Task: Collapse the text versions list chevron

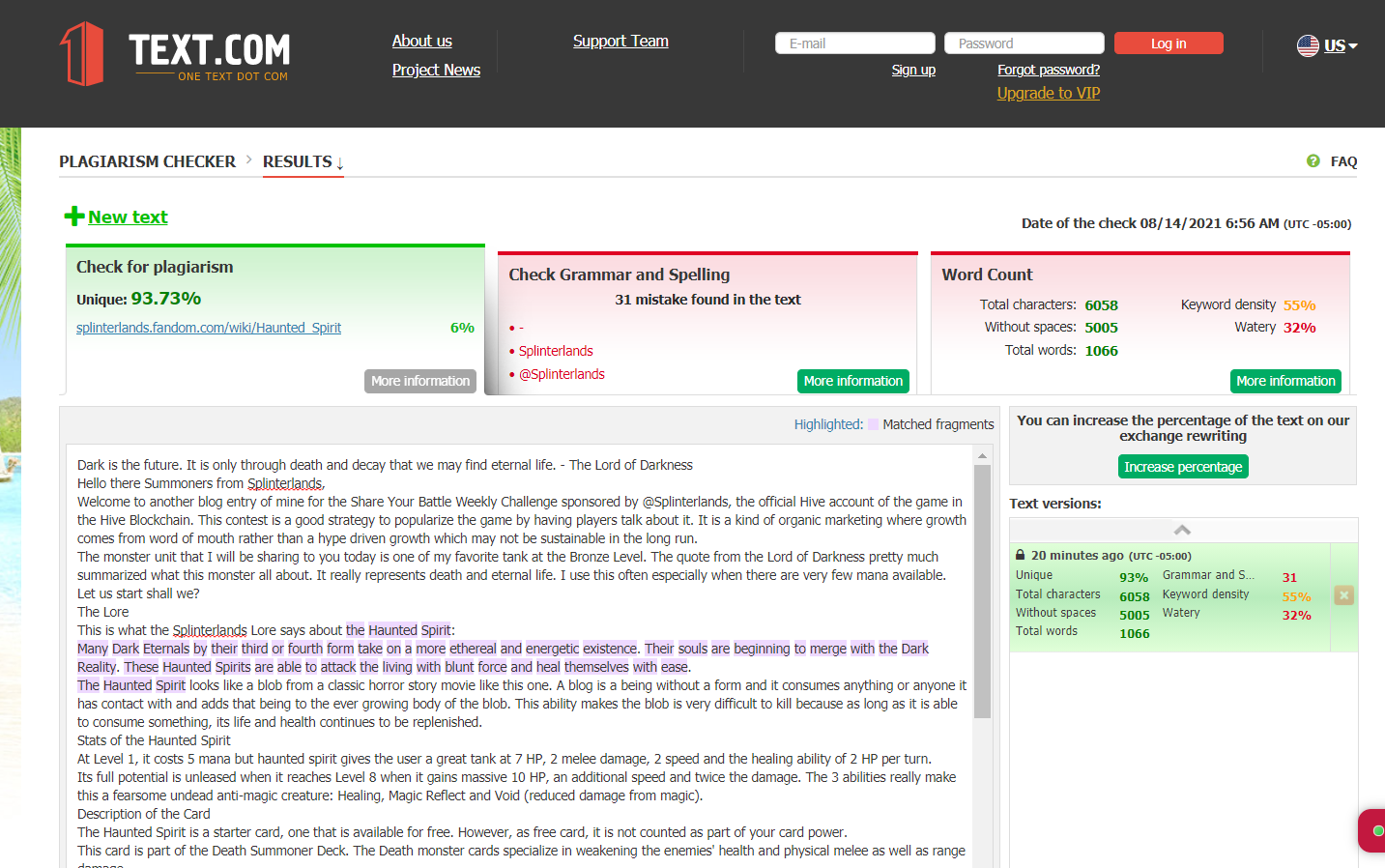Action: [x=1182, y=530]
